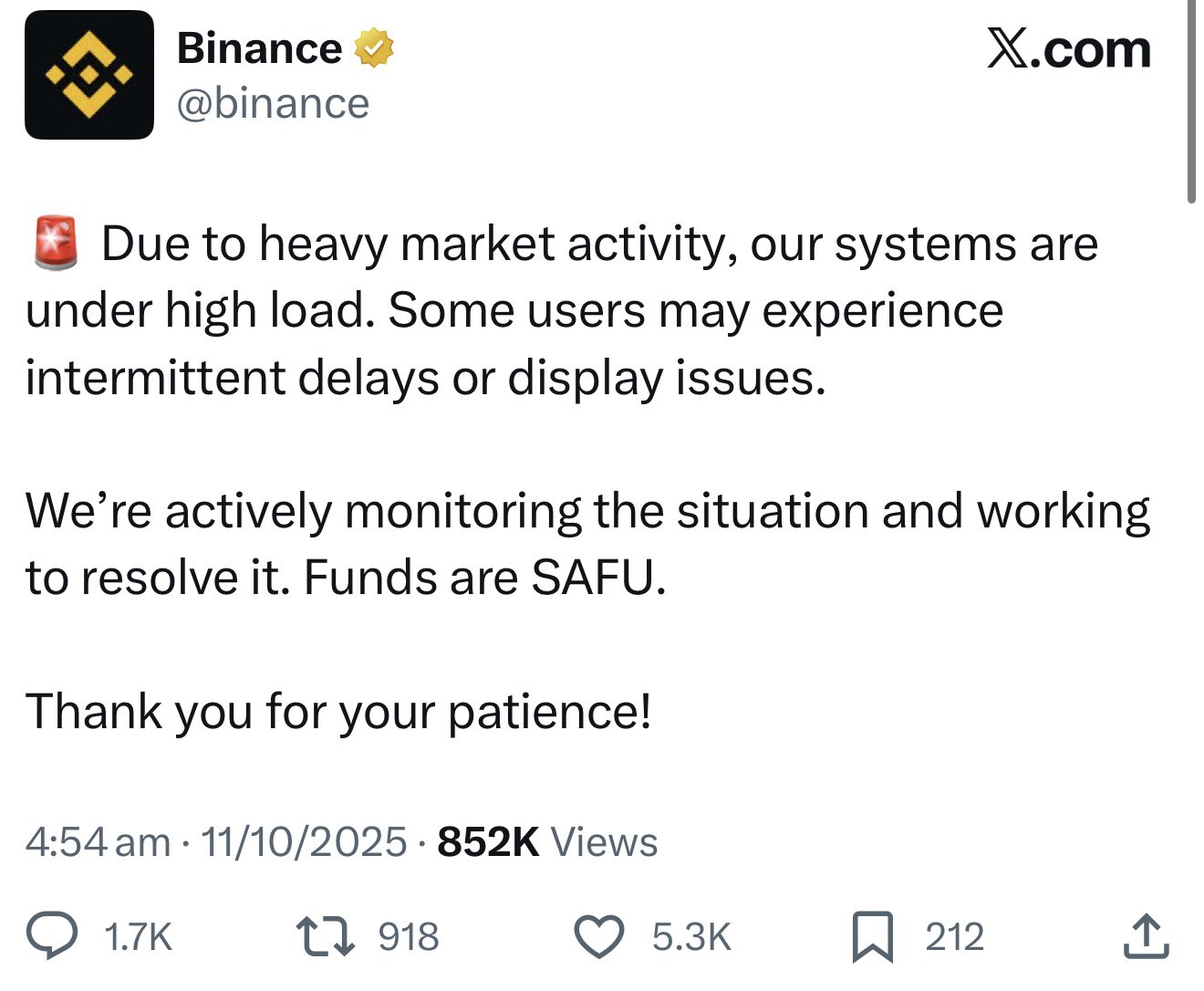This screenshot has width=1204, height=991.
Task: Click the 212 bookmarks count
Action: 955,937
